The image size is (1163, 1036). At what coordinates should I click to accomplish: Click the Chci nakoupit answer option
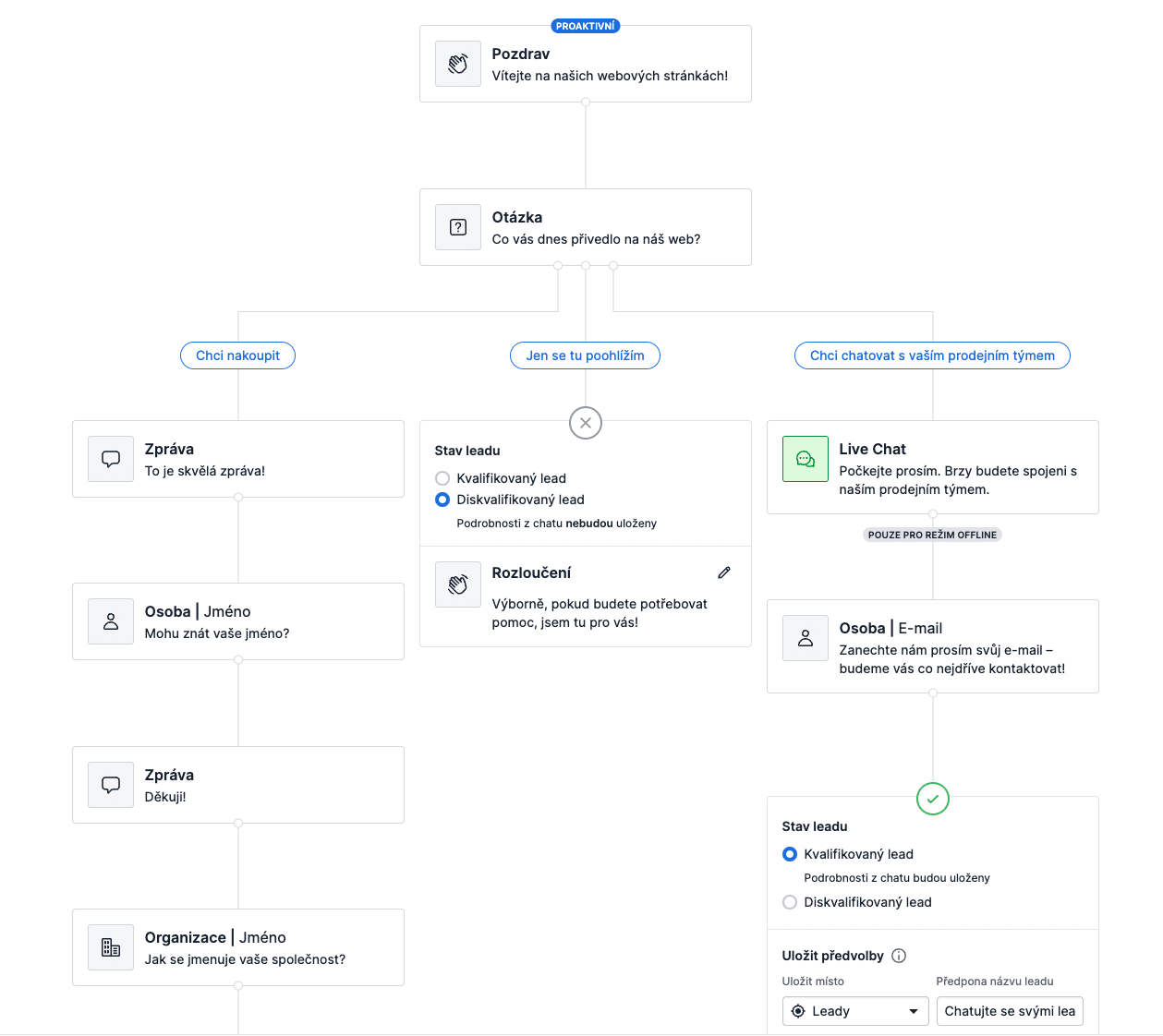(237, 355)
